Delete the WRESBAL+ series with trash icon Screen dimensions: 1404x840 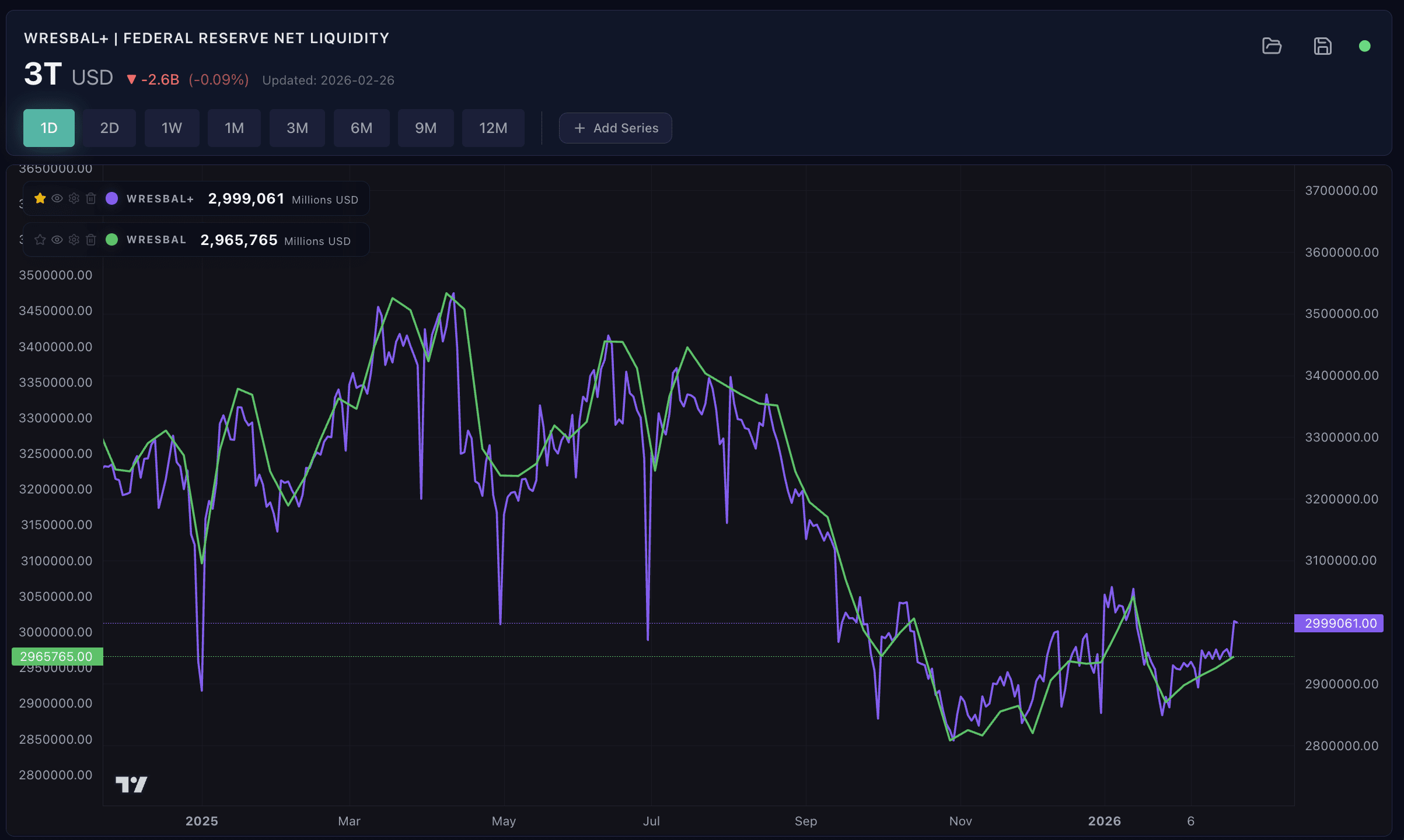[x=91, y=198]
